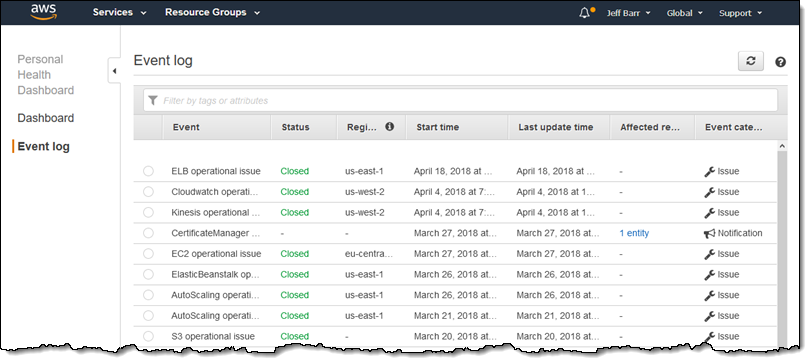Open the notifications bell

coord(584,13)
